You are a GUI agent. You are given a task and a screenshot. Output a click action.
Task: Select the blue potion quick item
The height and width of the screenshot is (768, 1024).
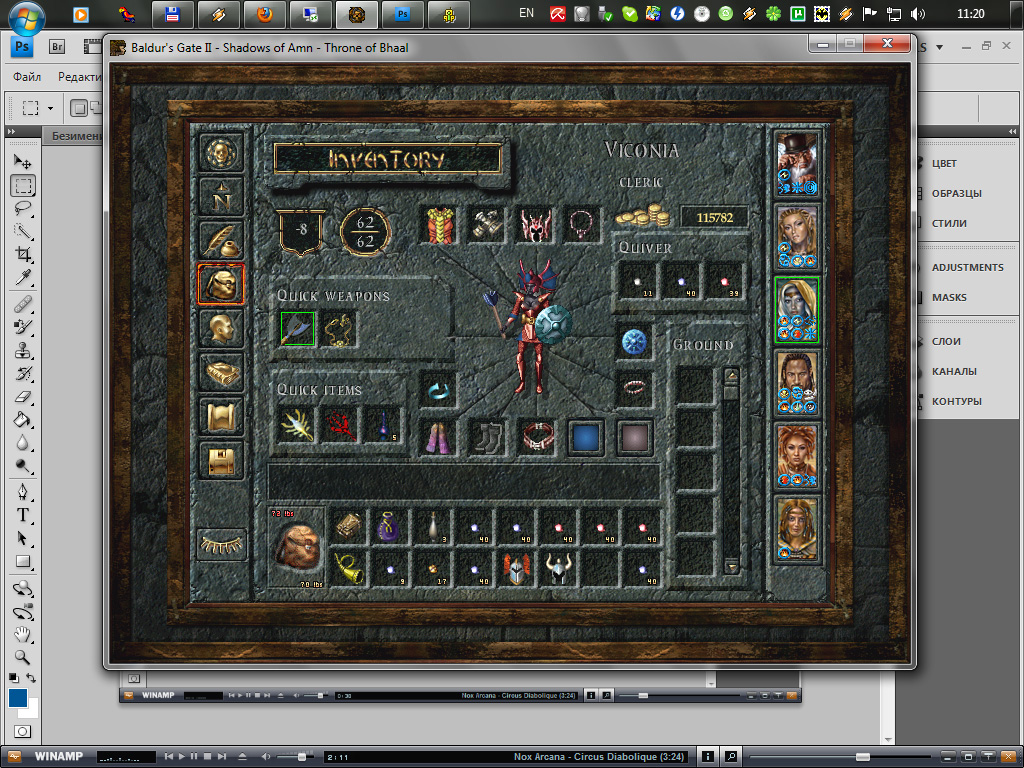(384, 425)
